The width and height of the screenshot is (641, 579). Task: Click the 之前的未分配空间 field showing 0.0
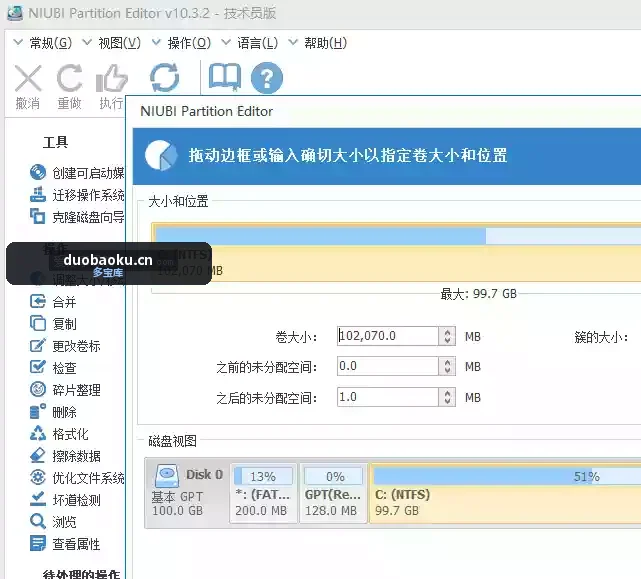(388, 366)
